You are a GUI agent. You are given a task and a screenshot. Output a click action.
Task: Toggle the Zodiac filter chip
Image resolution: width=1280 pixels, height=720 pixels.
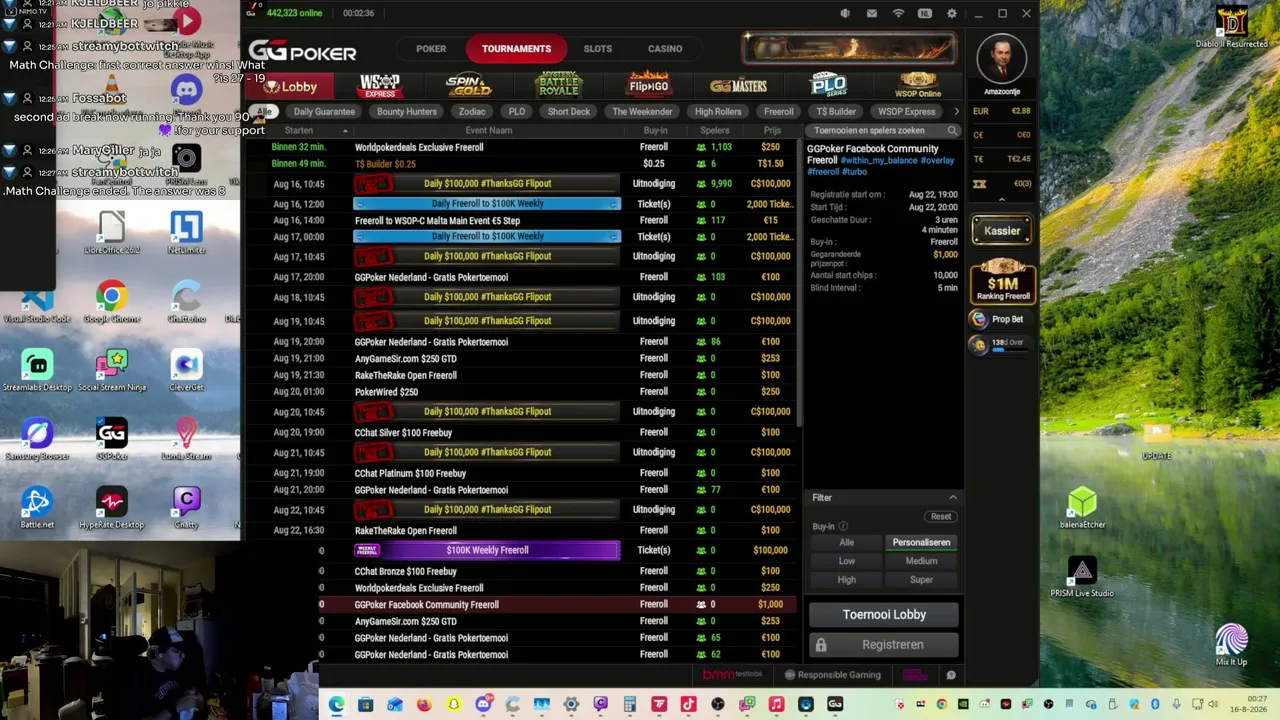pyautogui.click(x=472, y=112)
